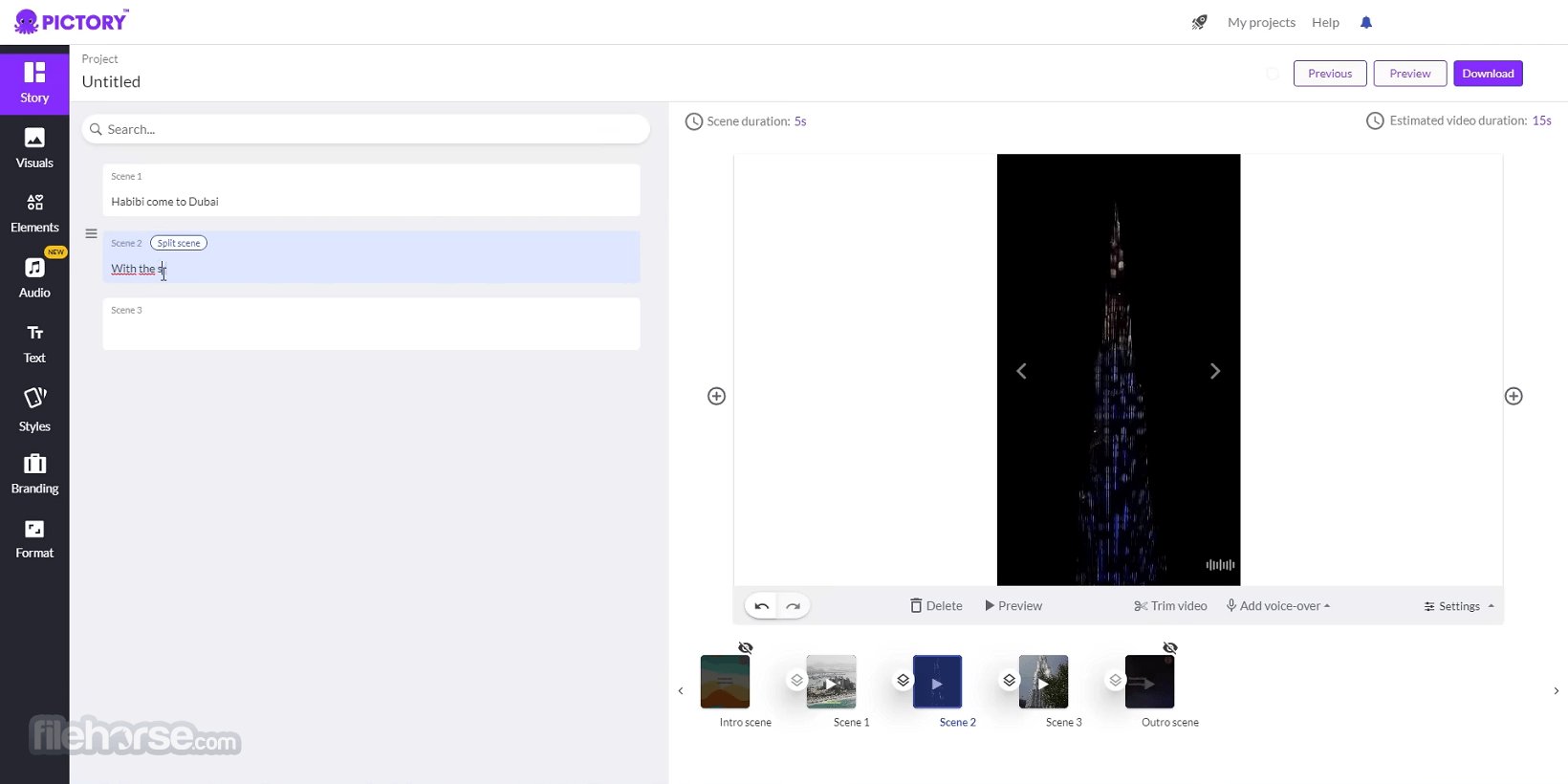Click the Previous button
This screenshot has width=1568, height=784.
1330,74
